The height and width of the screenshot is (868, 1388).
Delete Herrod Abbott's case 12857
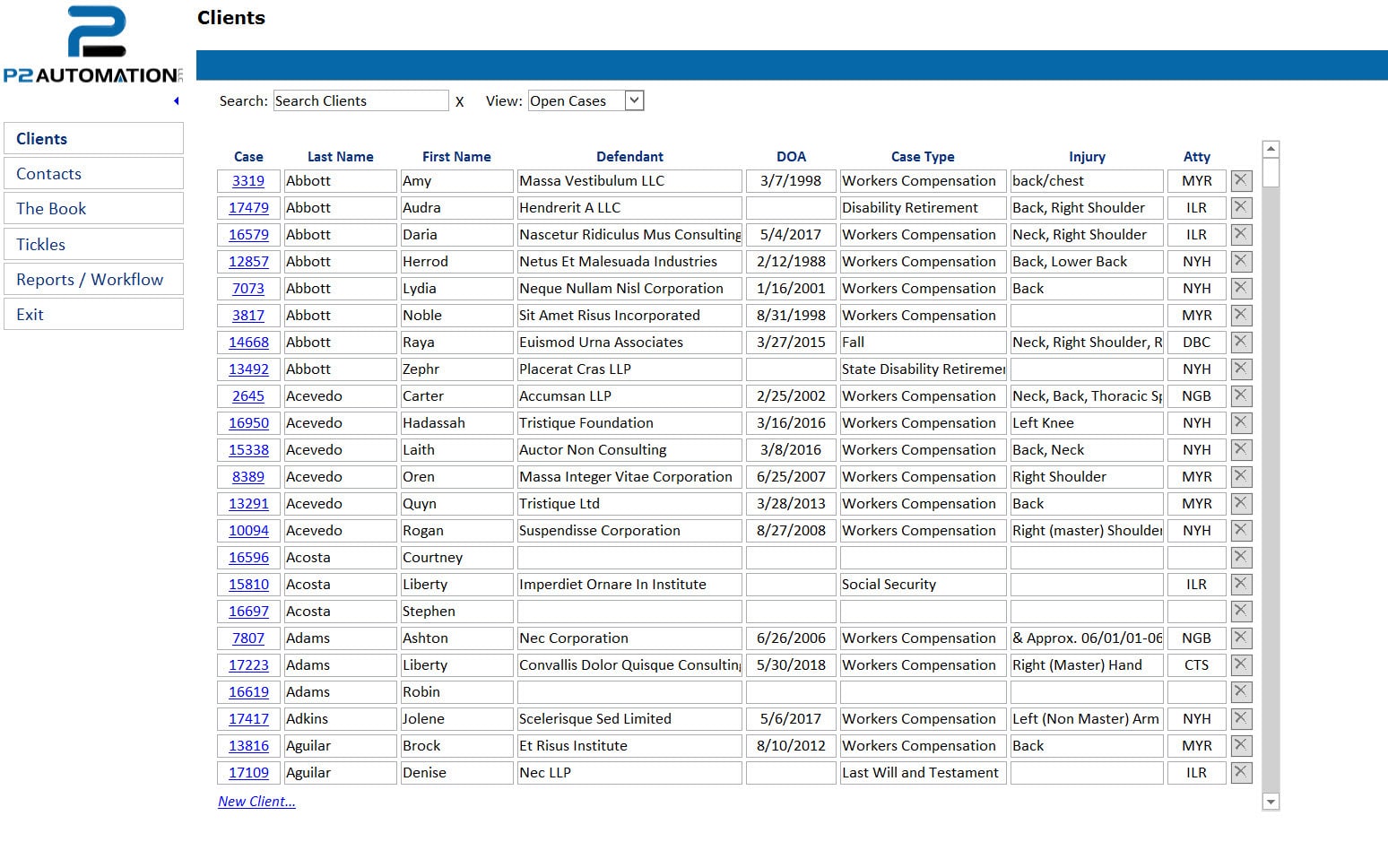tap(1241, 261)
